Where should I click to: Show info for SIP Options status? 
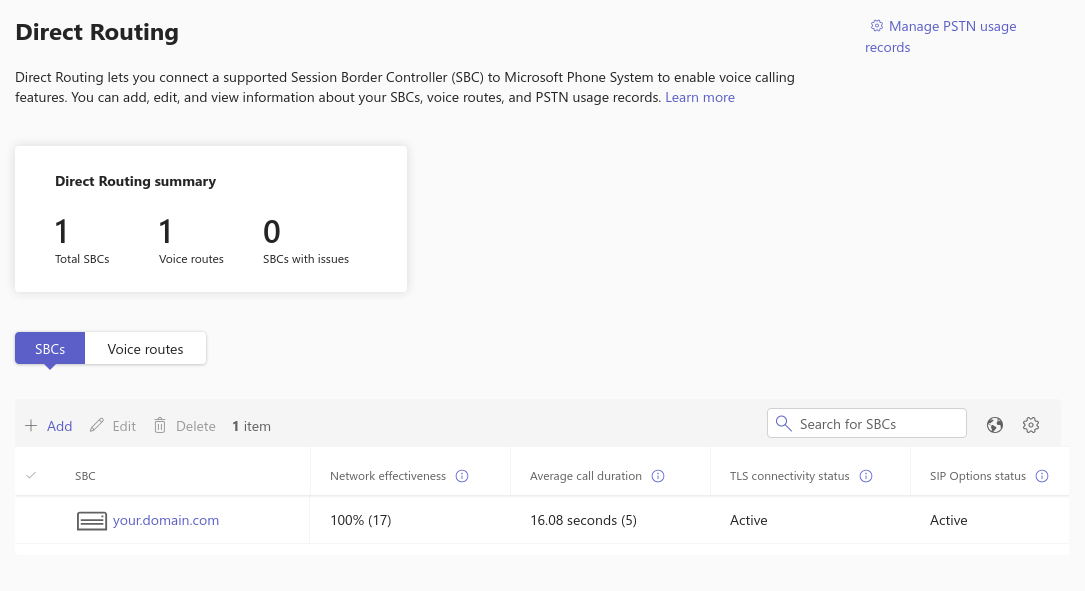[1042, 476]
